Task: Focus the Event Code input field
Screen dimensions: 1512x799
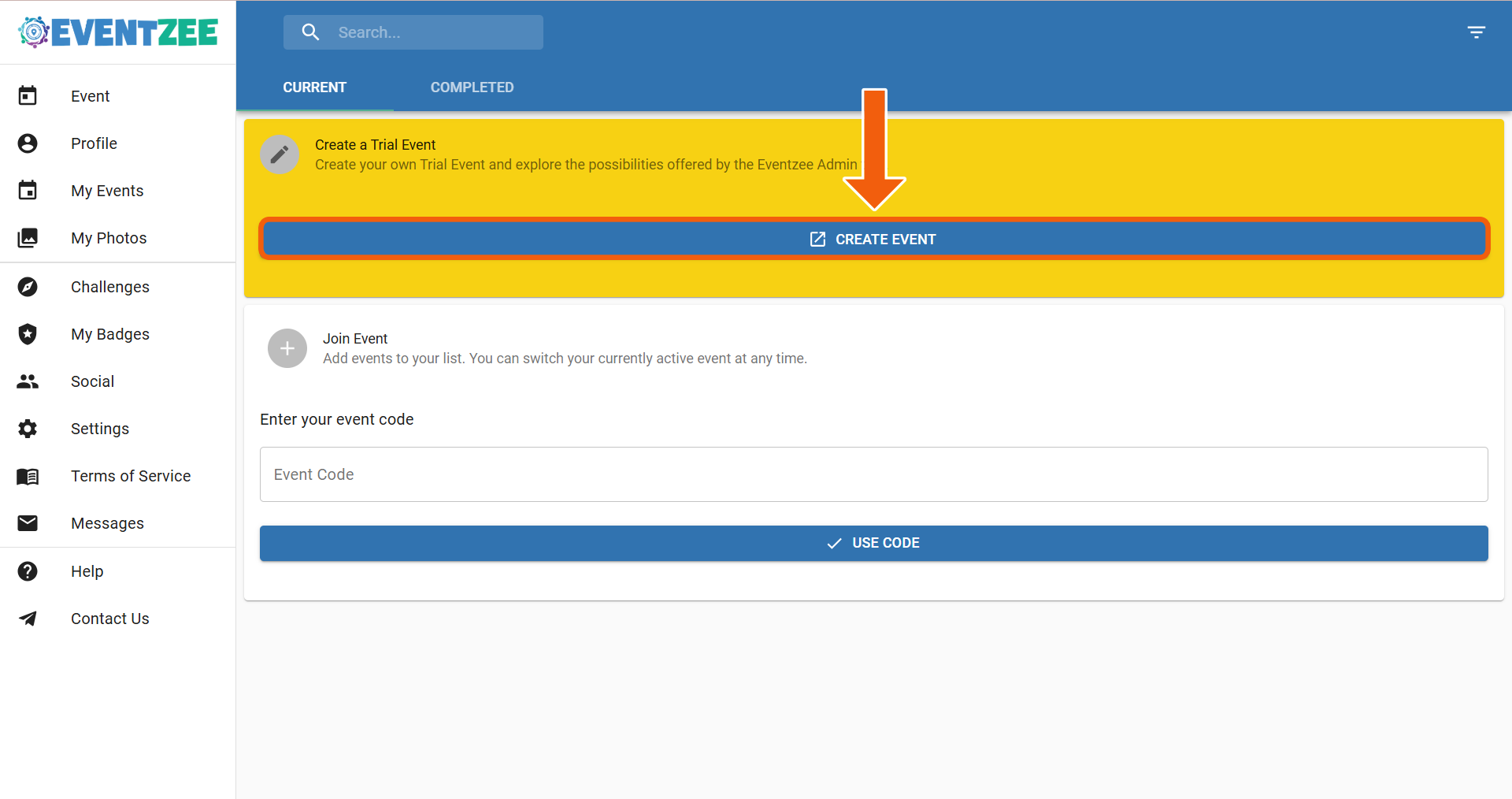Action: 874,474
